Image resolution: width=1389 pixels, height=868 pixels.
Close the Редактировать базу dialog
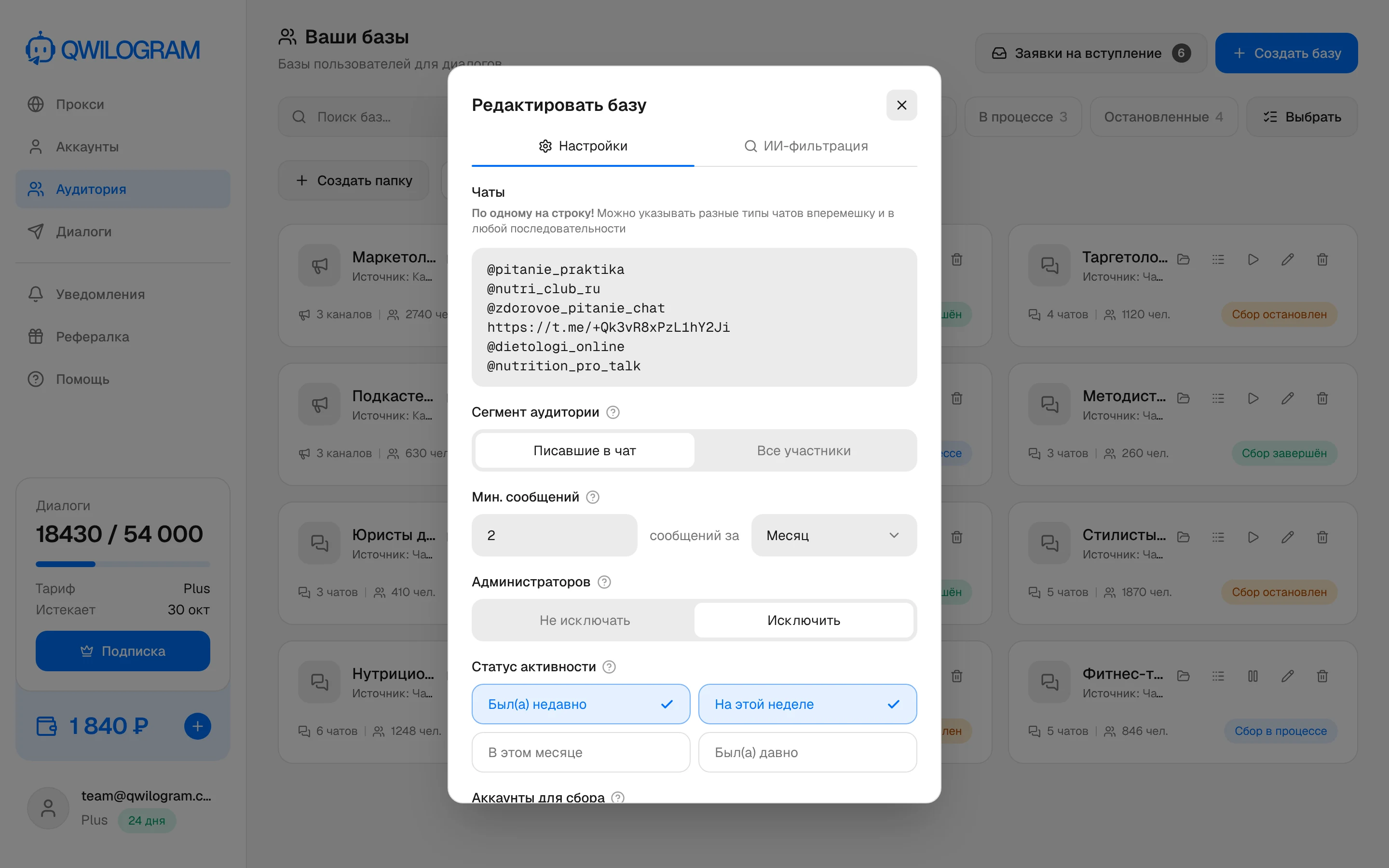point(901,105)
